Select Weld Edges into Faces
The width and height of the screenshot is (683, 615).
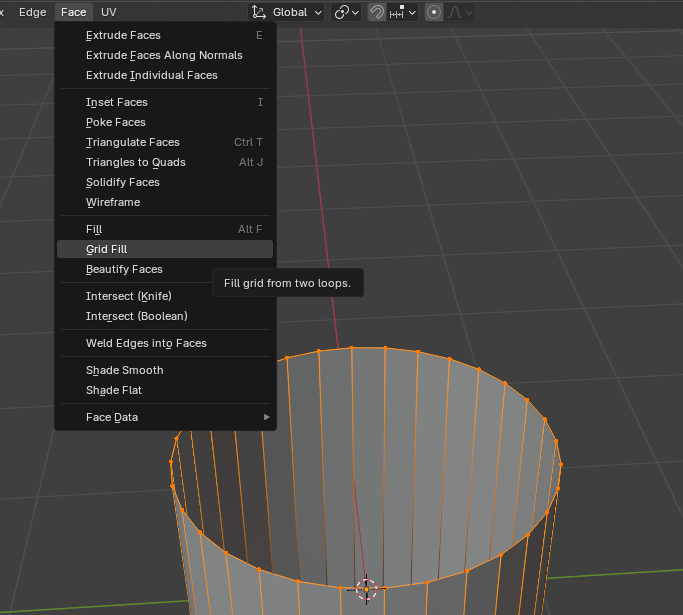[165, 344]
